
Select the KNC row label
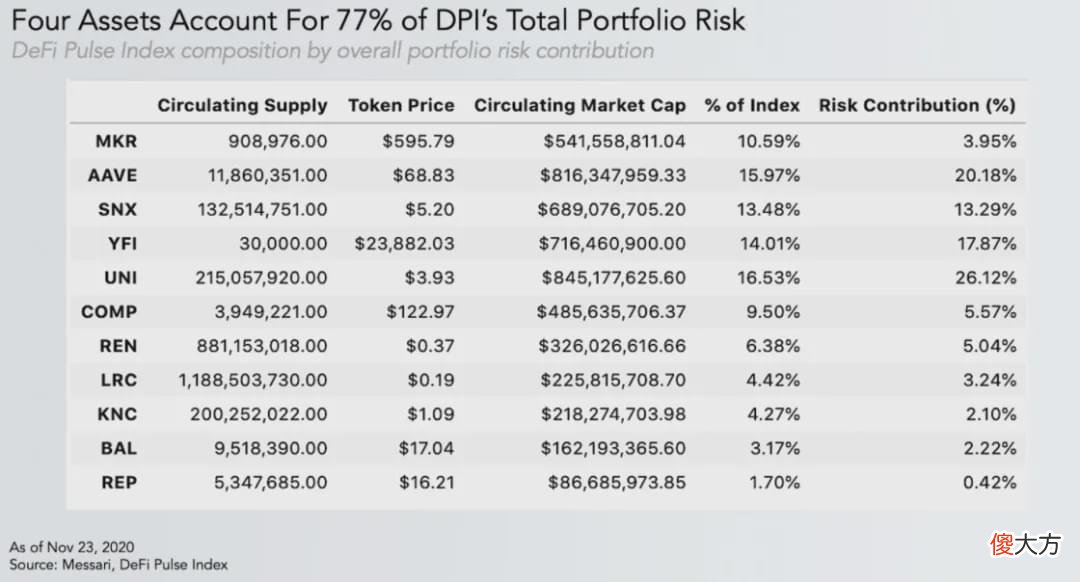coord(117,414)
